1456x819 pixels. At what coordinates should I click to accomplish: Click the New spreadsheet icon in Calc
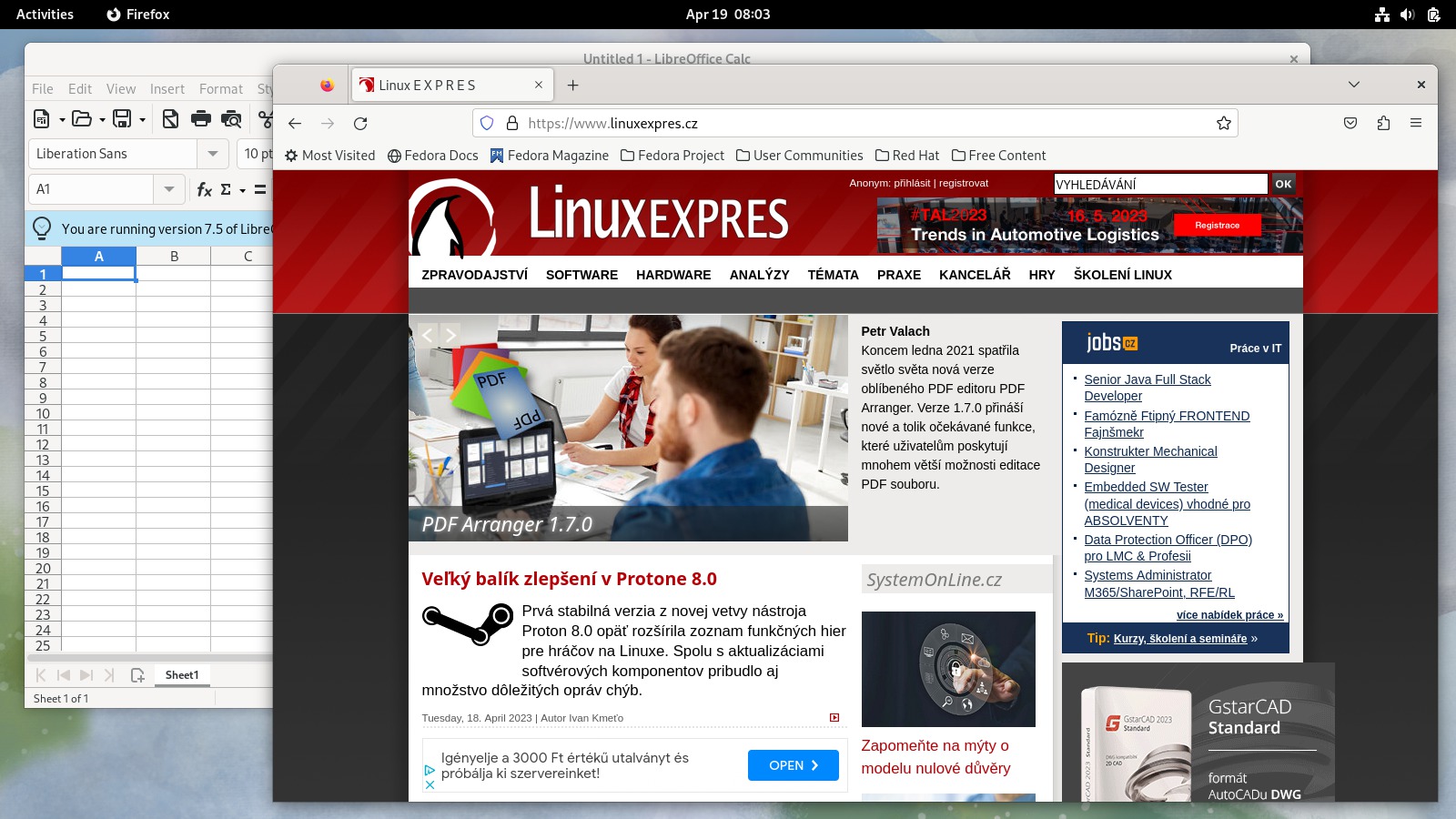(42, 118)
